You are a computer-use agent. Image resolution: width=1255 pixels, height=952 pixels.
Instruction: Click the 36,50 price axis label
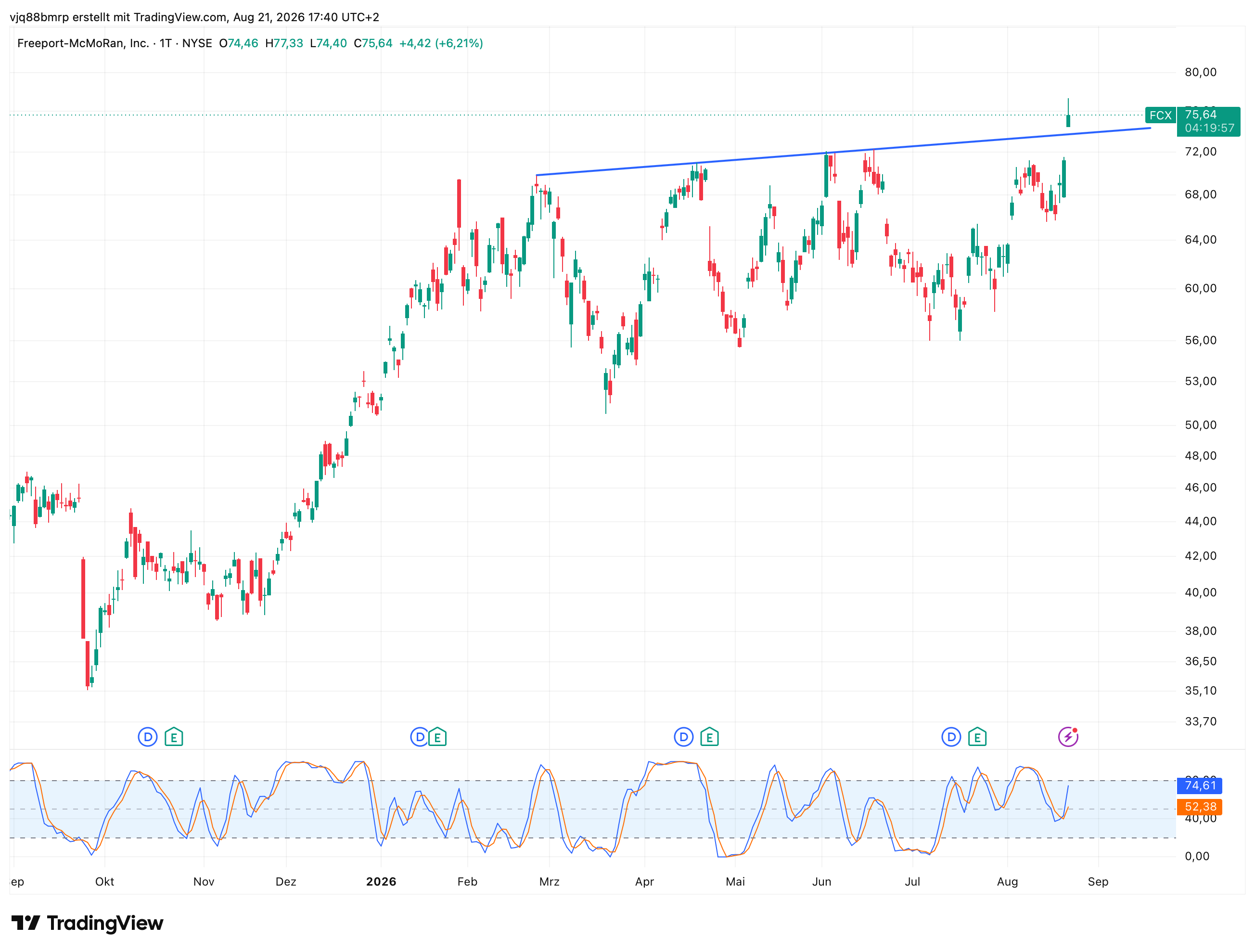click(x=1201, y=661)
